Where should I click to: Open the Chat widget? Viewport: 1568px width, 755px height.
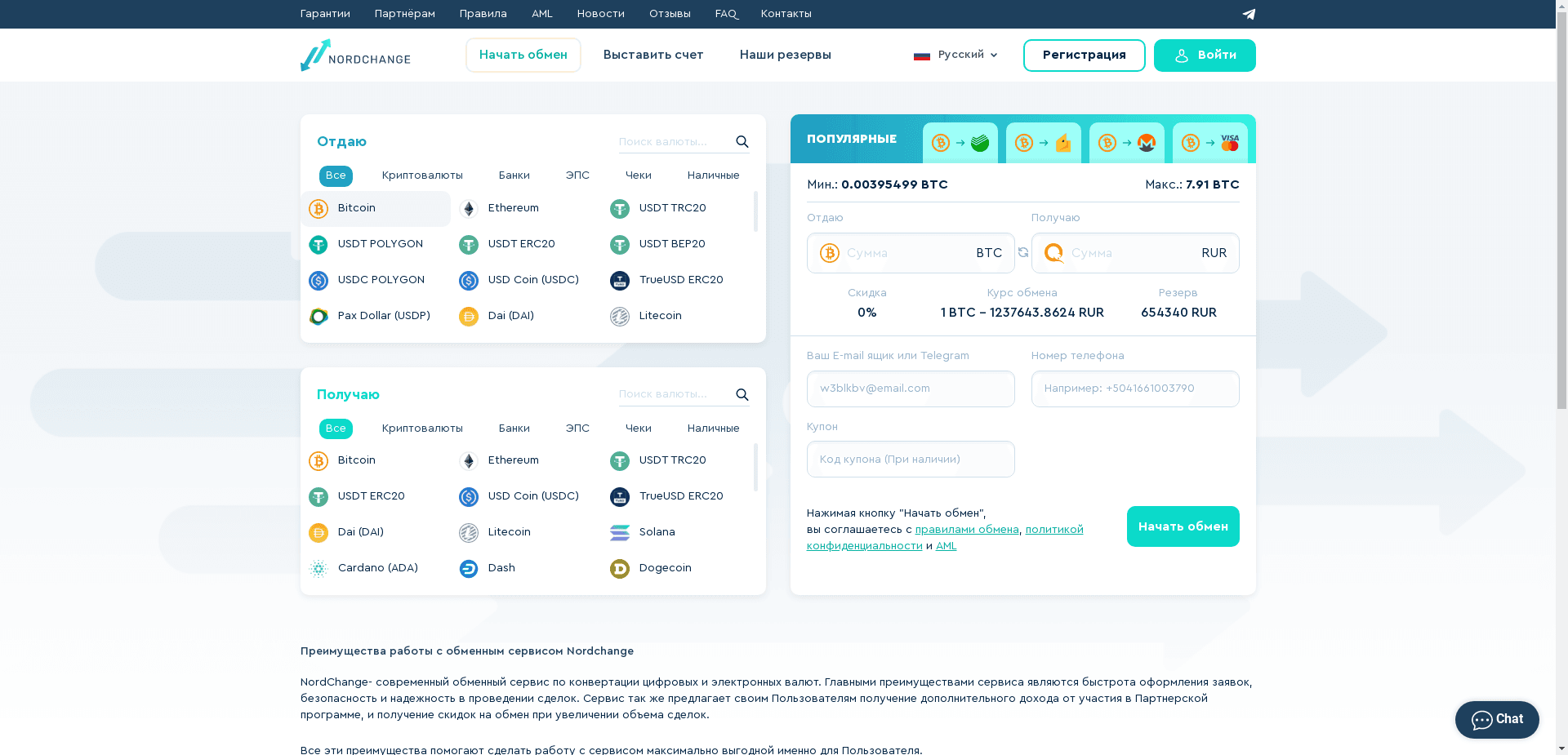point(1496,719)
